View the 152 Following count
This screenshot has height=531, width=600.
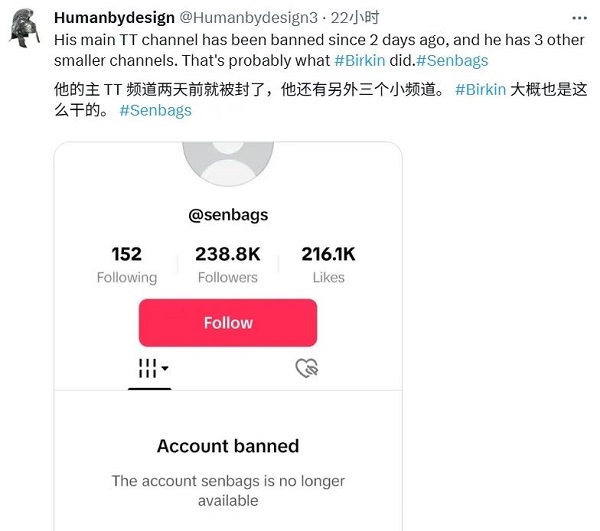tap(127, 264)
